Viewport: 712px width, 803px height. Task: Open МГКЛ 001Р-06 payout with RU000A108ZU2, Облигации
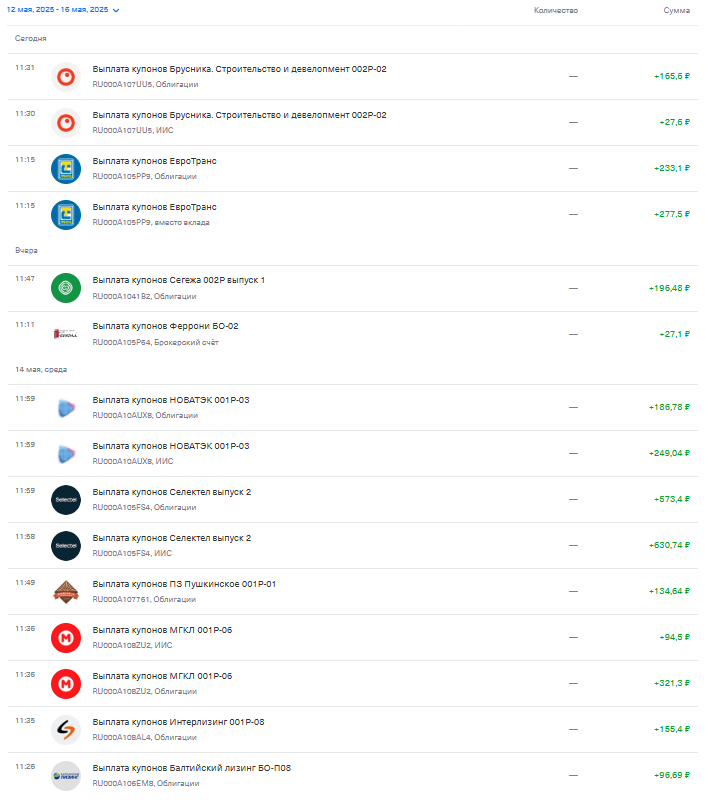[x=352, y=684]
